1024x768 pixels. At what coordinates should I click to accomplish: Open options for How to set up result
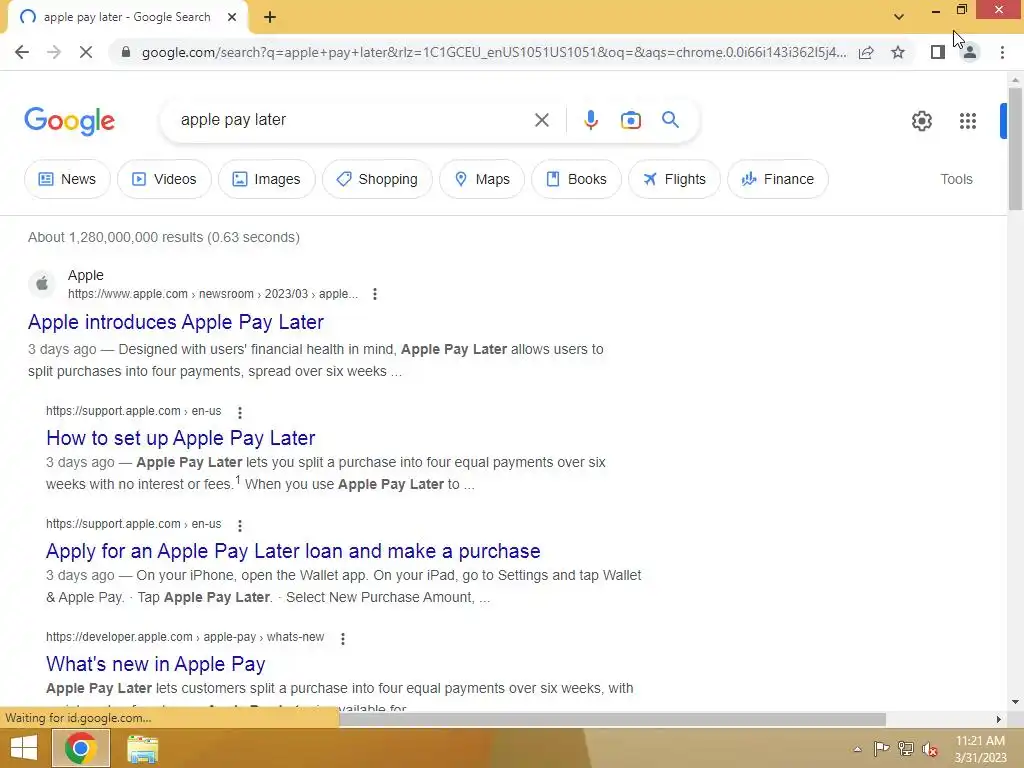click(240, 413)
